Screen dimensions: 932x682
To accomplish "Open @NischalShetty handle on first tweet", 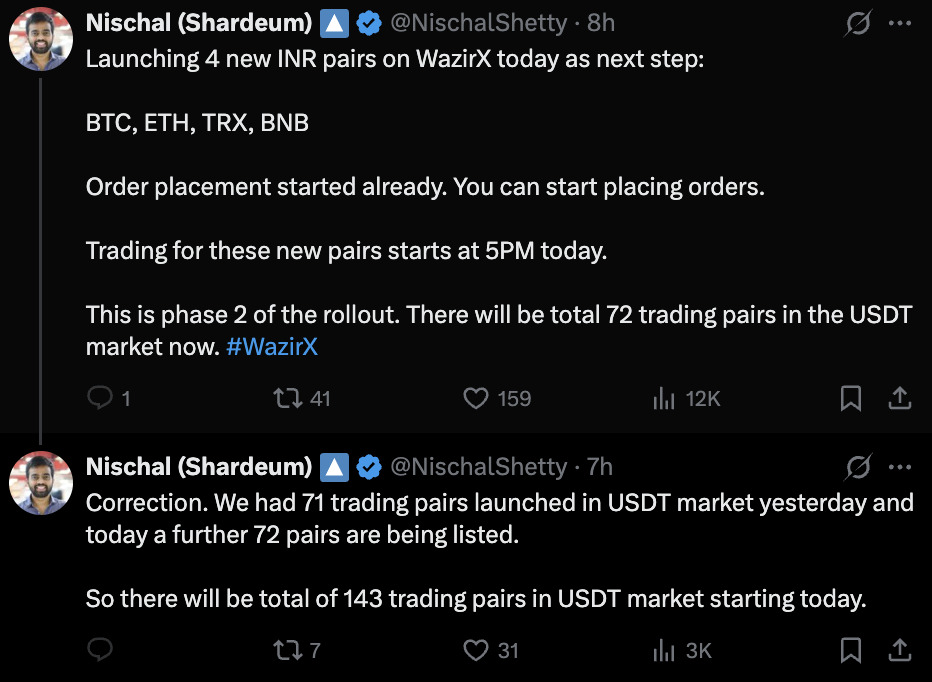I will (477, 22).
